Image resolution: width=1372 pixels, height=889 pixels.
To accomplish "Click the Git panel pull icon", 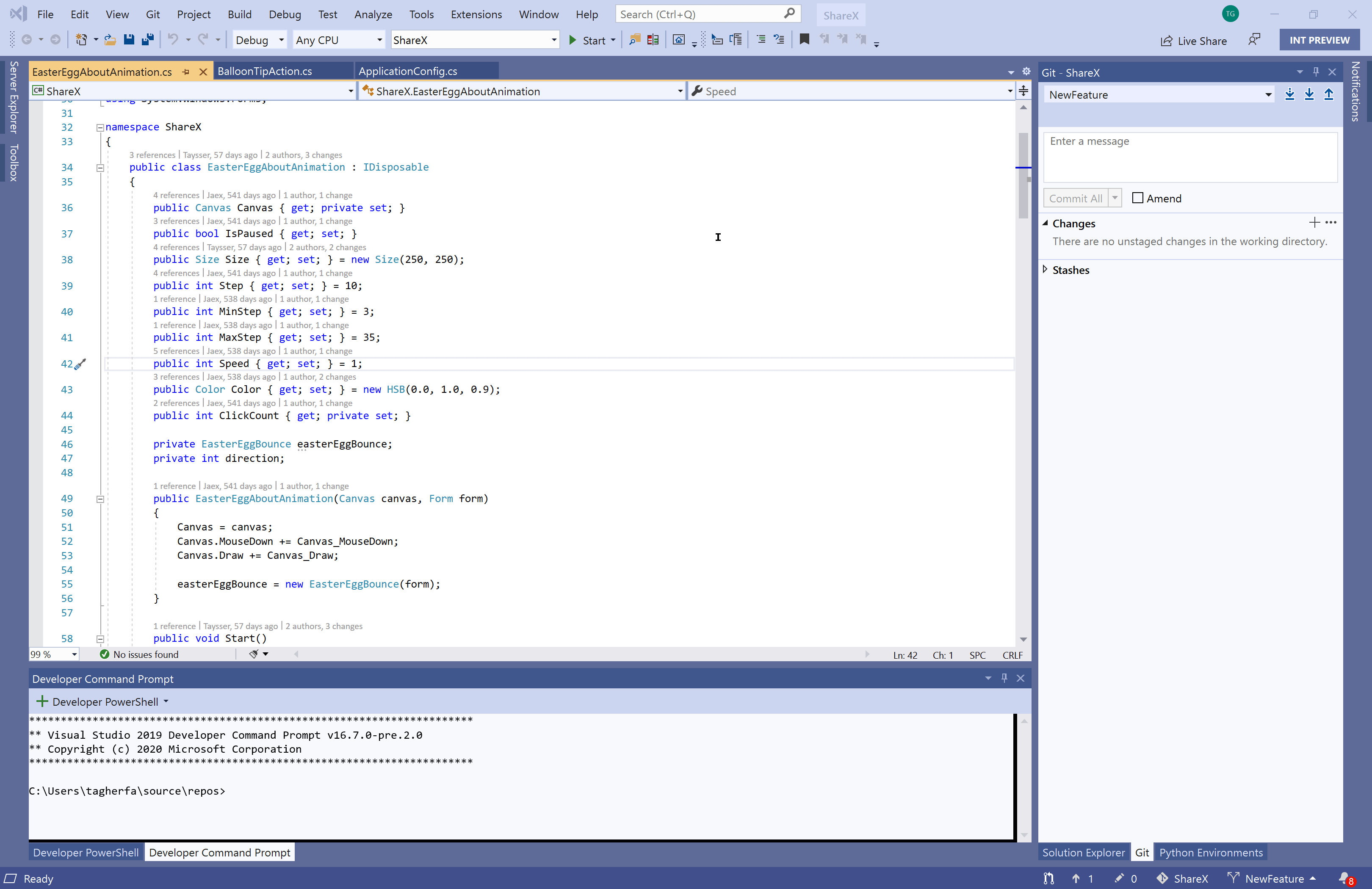I will [1310, 94].
